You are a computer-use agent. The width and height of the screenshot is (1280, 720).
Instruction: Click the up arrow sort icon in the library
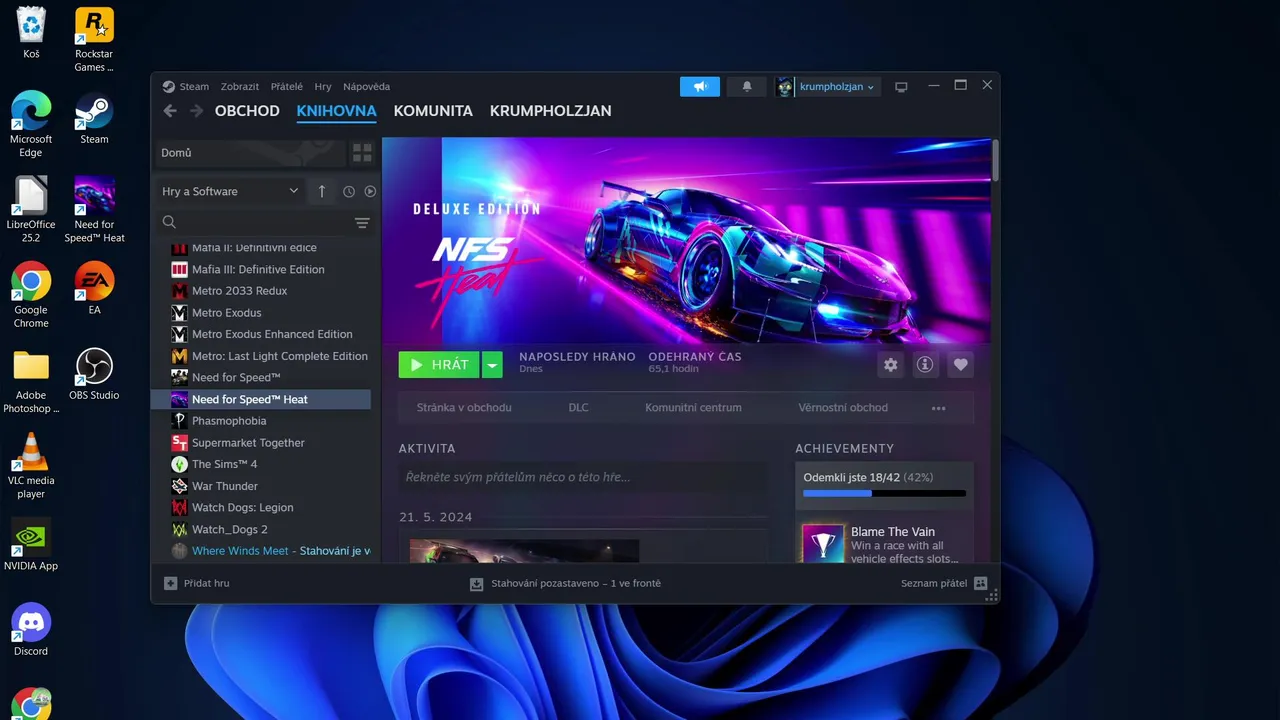322,191
